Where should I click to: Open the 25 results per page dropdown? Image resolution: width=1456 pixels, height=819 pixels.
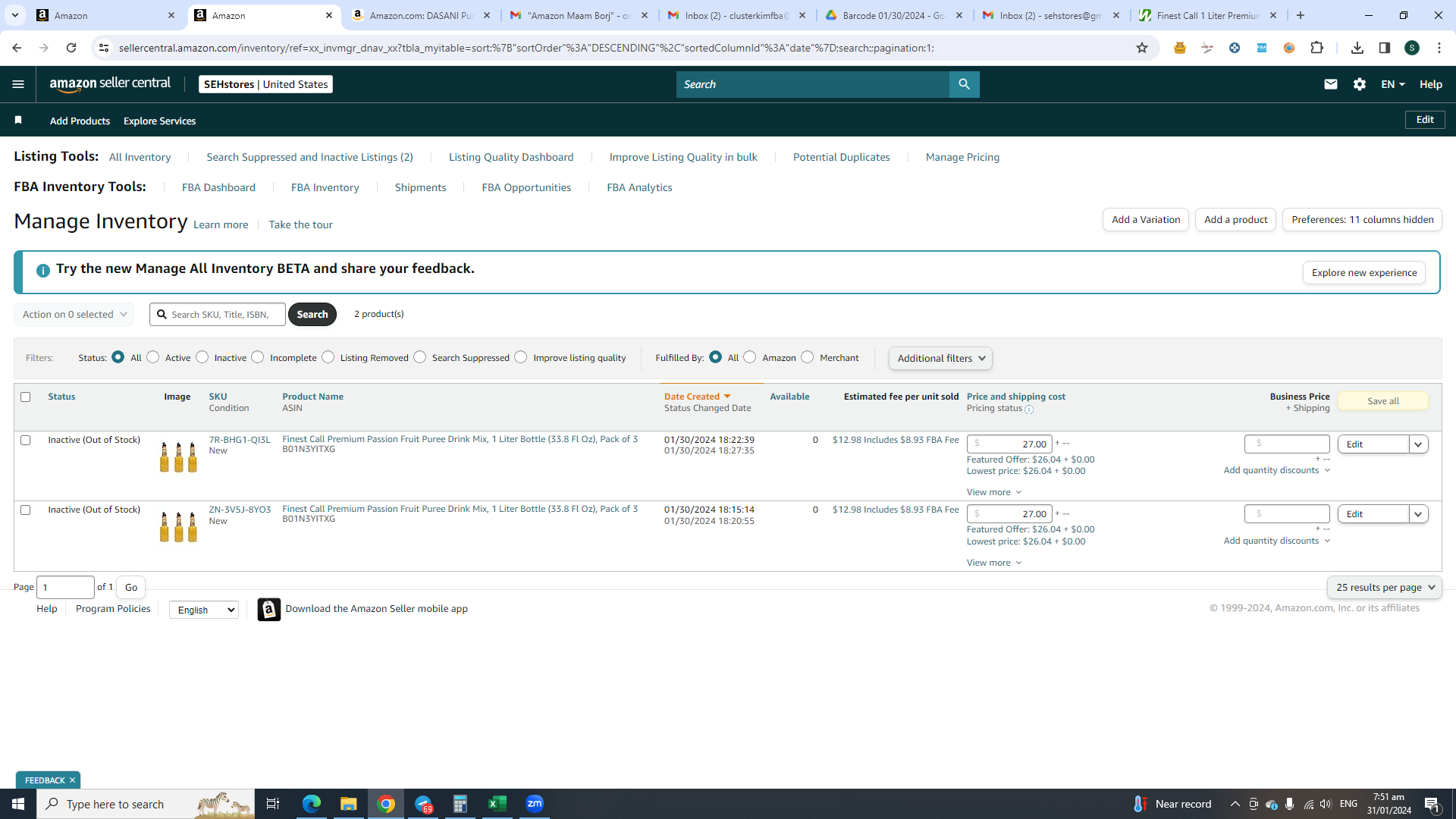click(x=1385, y=587)
